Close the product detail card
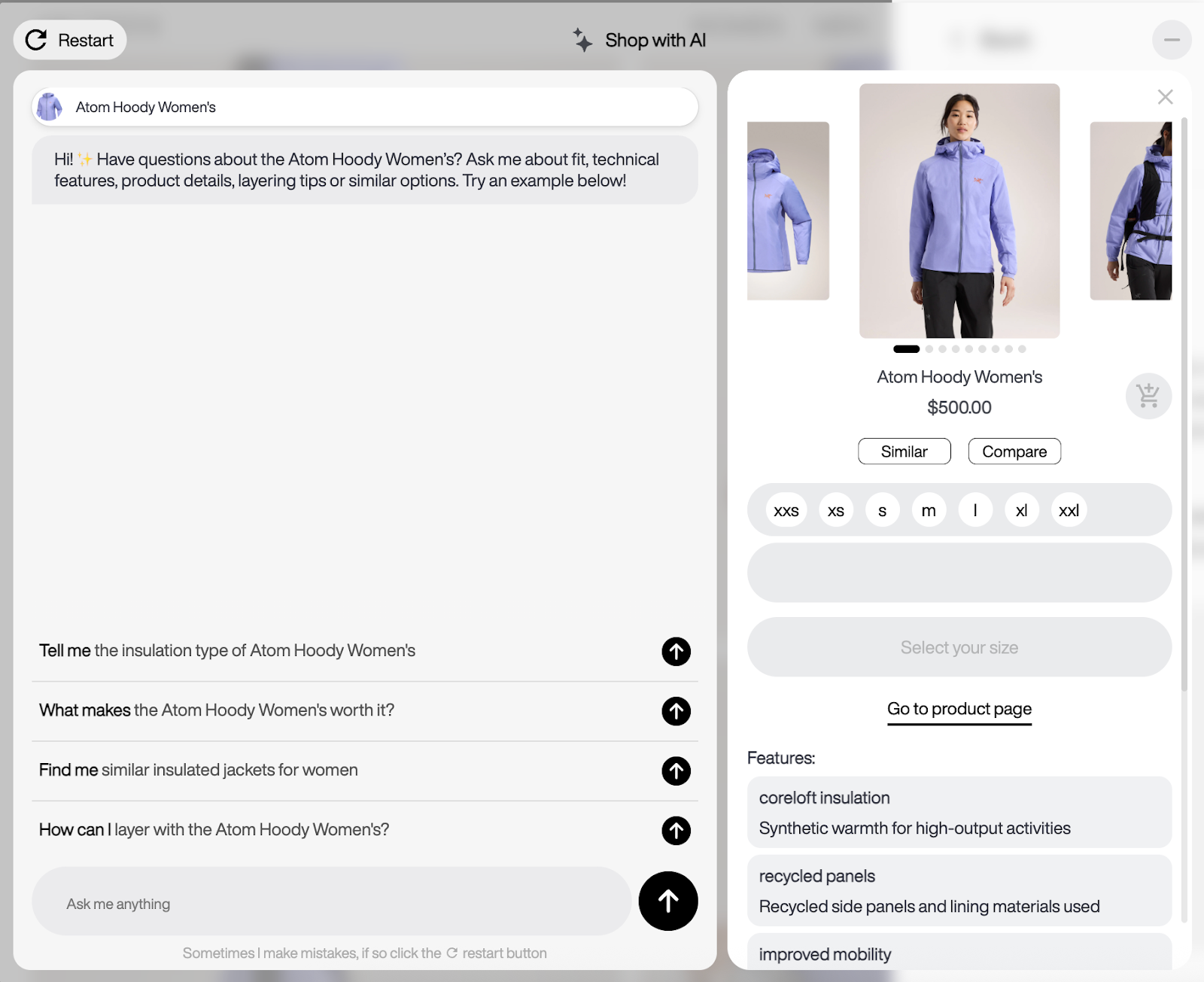1204x982 pixels. point(1165,97)
